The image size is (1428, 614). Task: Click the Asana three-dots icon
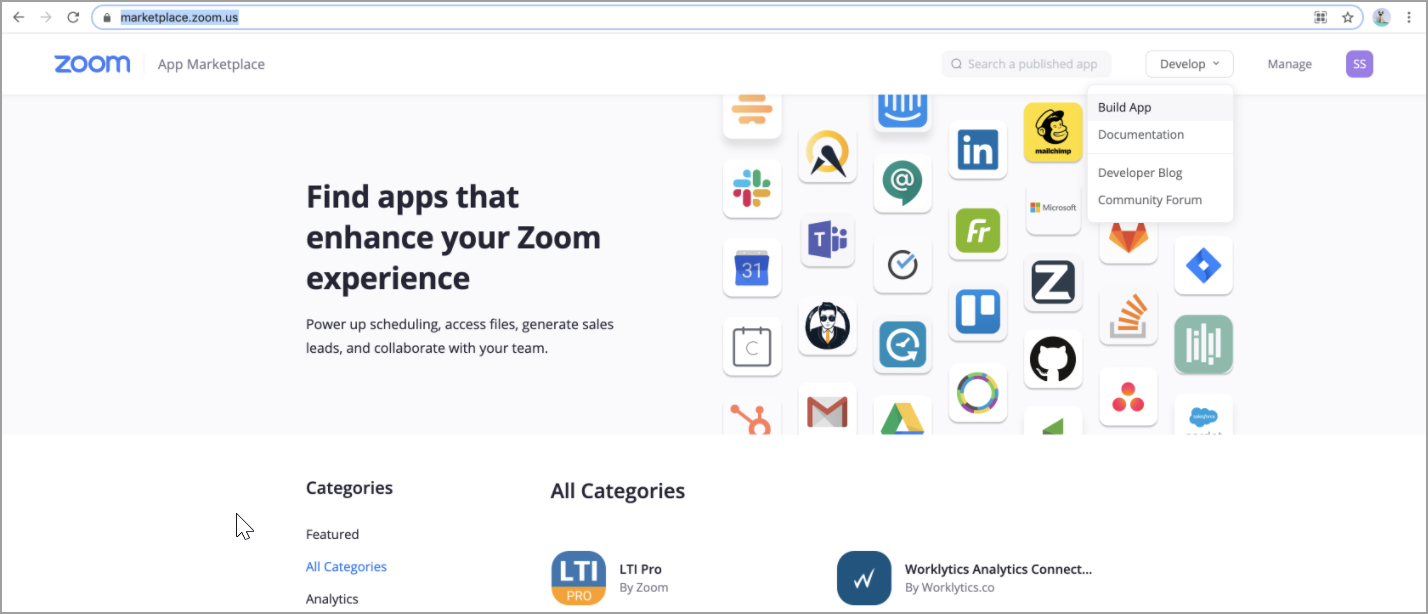[1128, 397]
